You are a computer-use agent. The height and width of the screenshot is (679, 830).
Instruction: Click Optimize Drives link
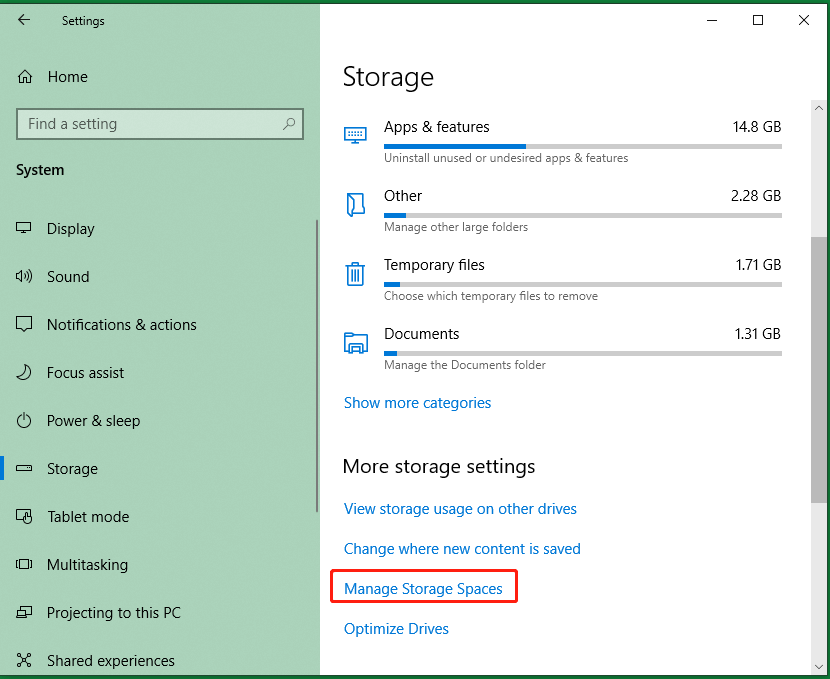[396, 629]
